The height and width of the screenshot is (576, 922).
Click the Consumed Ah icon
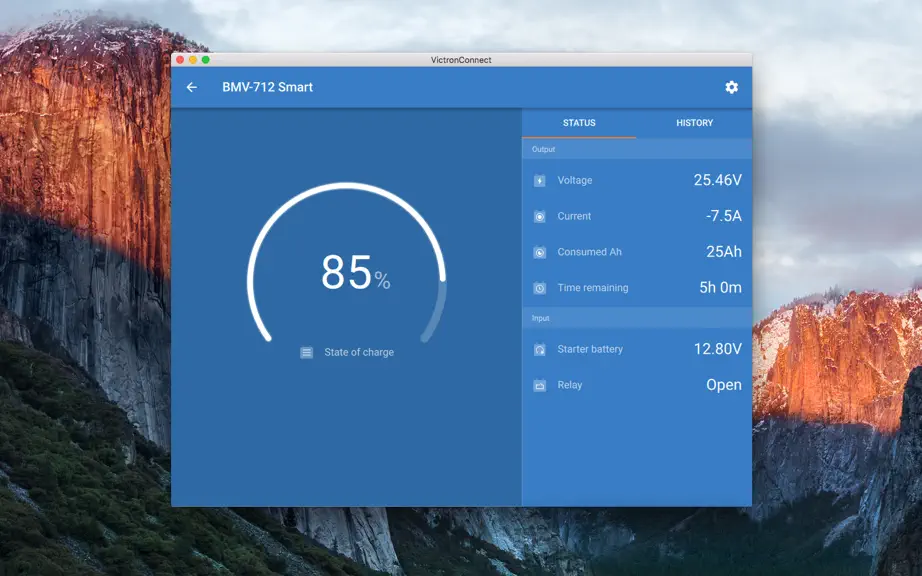[539, 252]
